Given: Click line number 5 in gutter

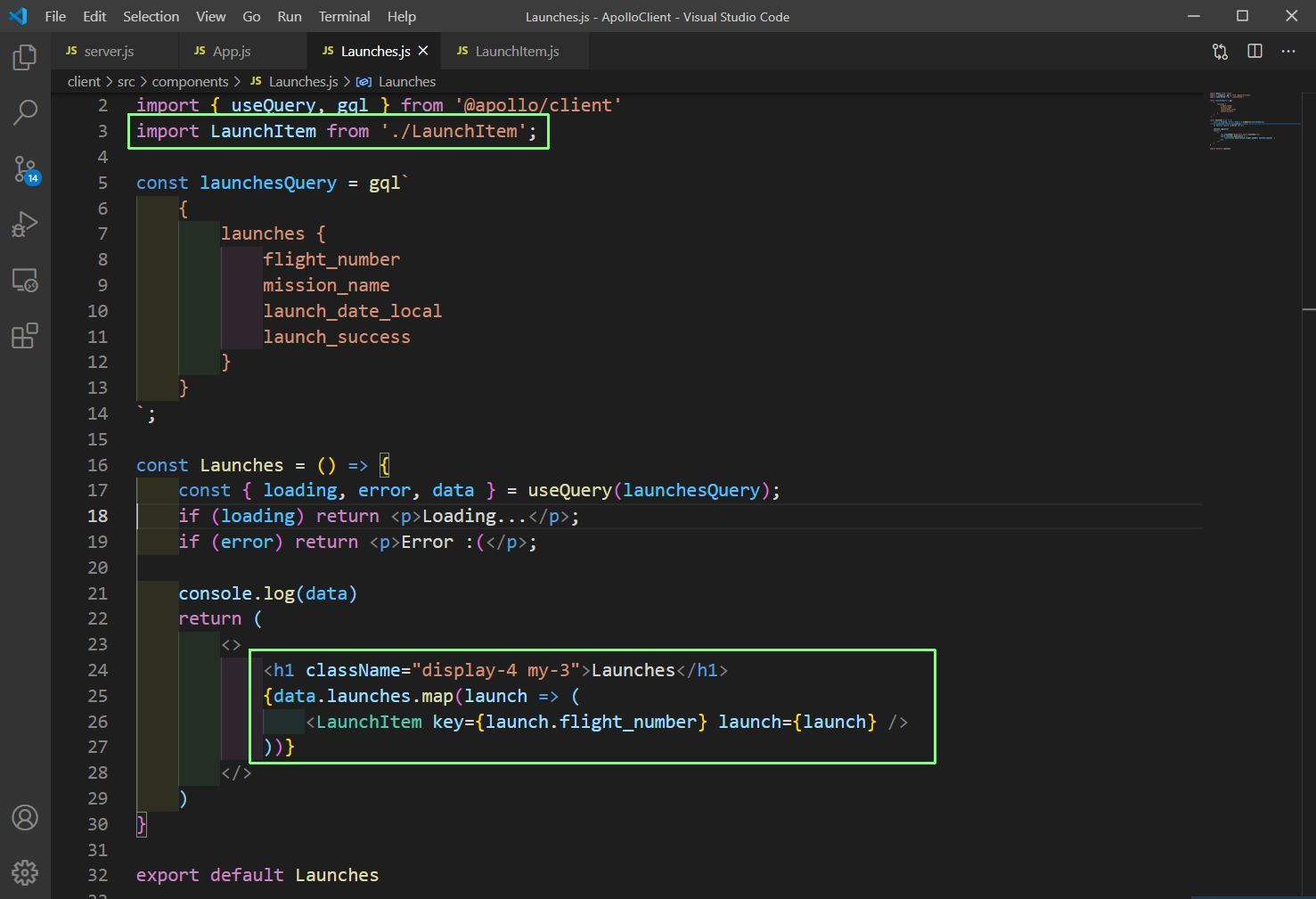Looking at the screenshot, I should (102, 183).
